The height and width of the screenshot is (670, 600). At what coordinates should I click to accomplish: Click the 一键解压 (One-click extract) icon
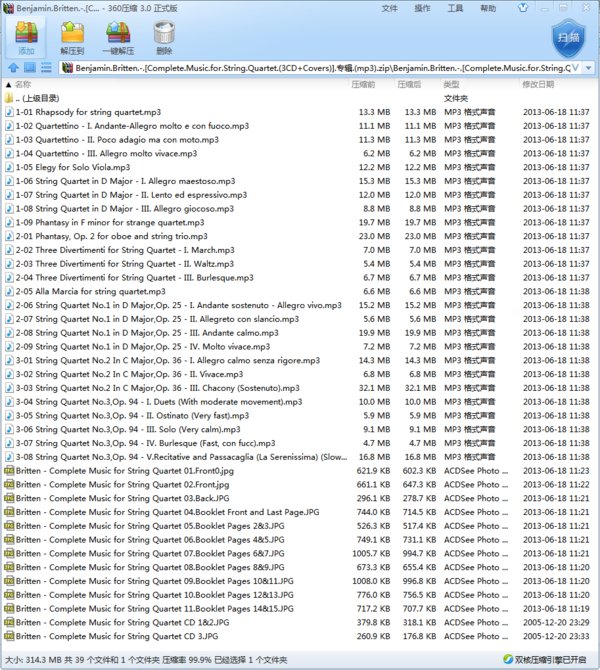pos(118,38)
